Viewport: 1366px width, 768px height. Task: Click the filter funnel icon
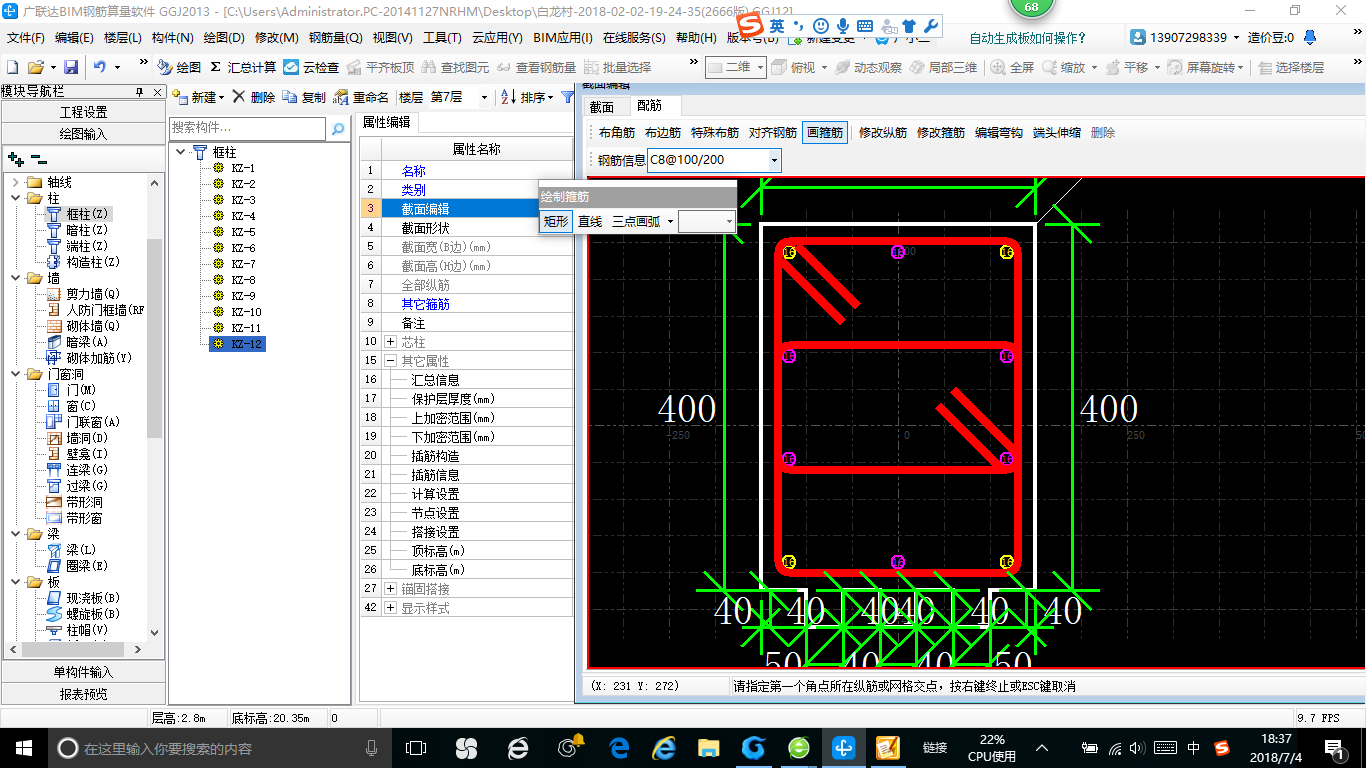pyautogui.click(x=567, y=97)
